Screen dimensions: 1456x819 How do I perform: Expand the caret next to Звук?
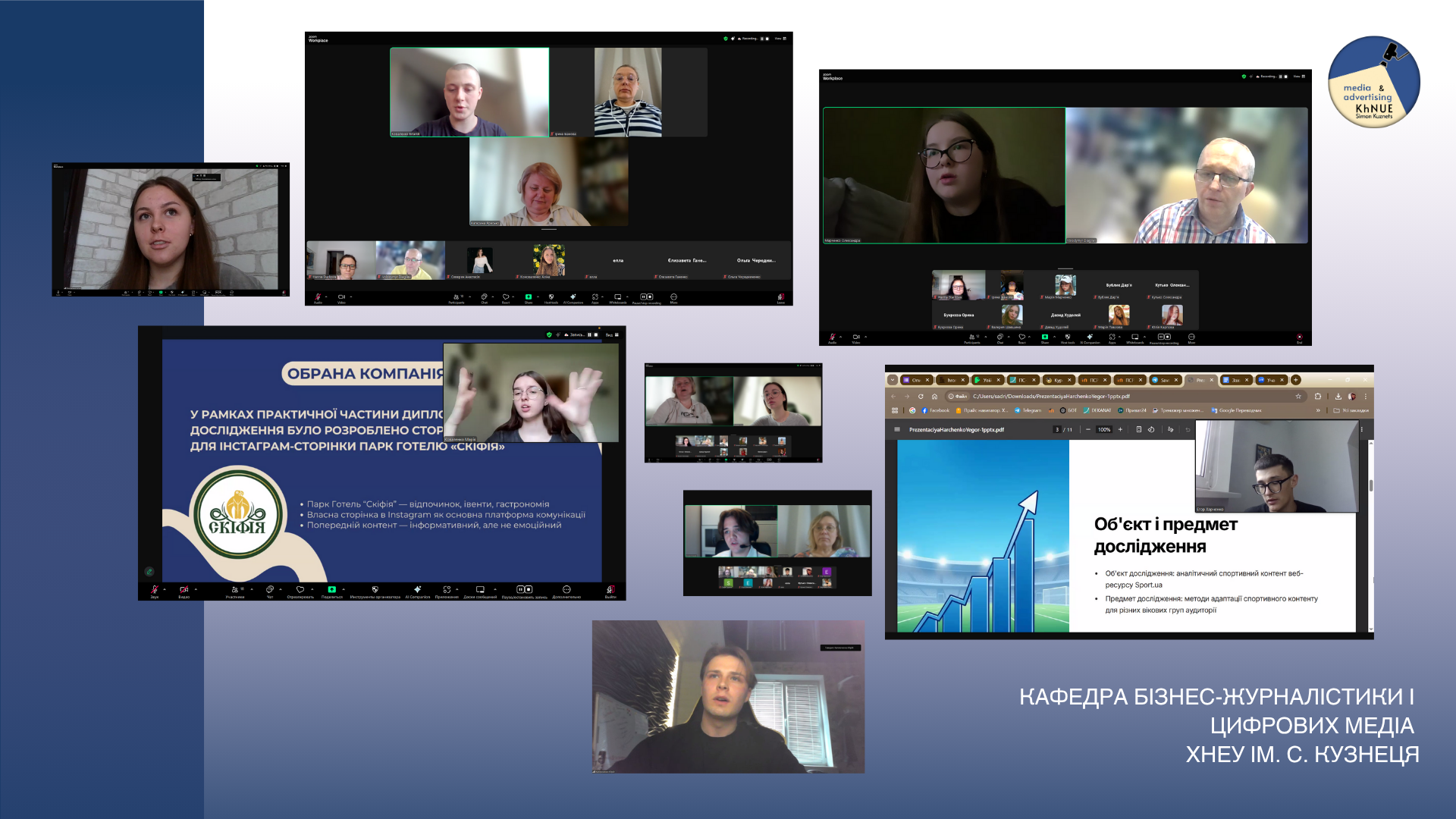[165, 589]
